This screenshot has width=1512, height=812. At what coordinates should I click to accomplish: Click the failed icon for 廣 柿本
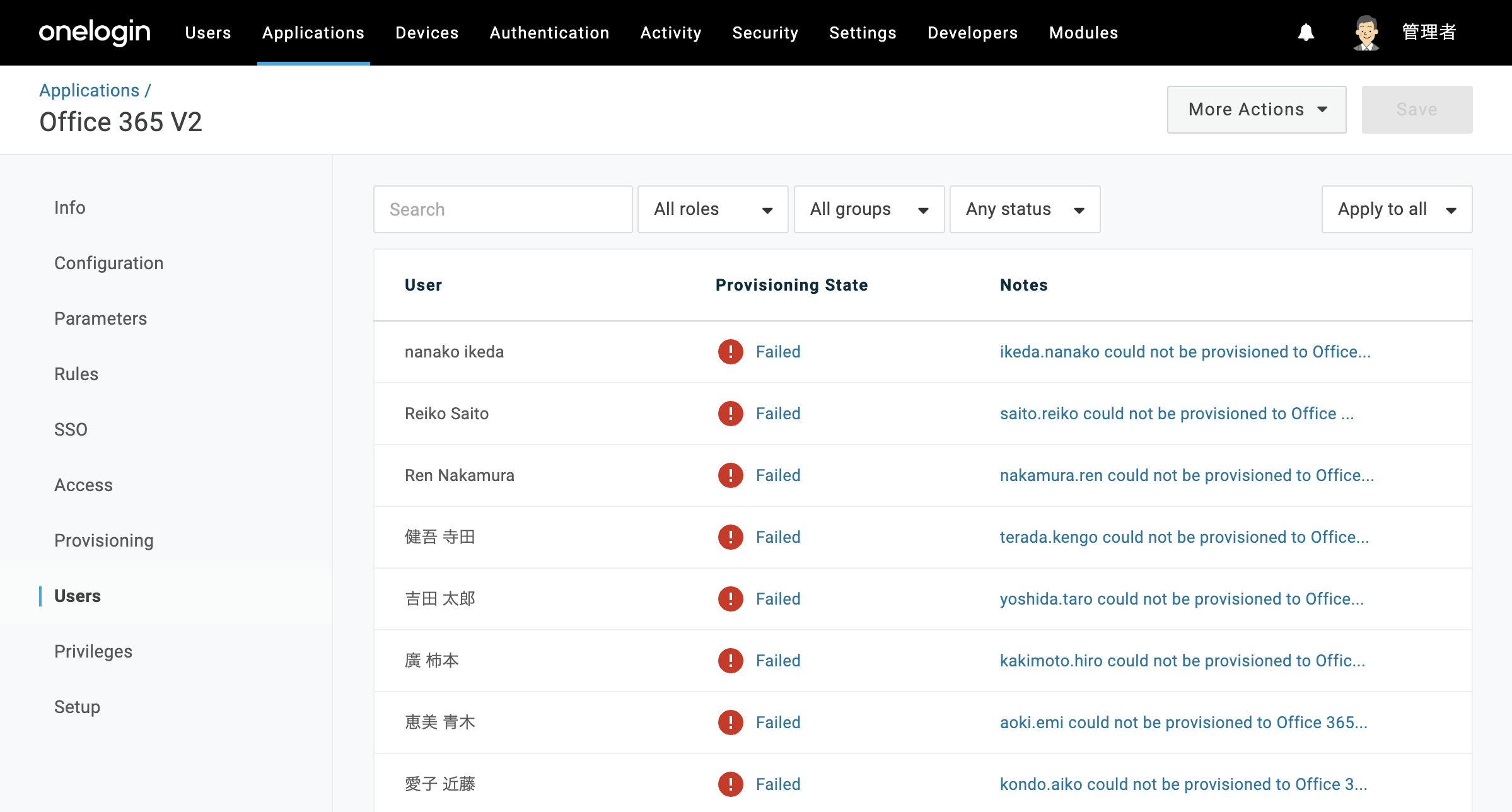pyautogui.click(x=730, y=661)
